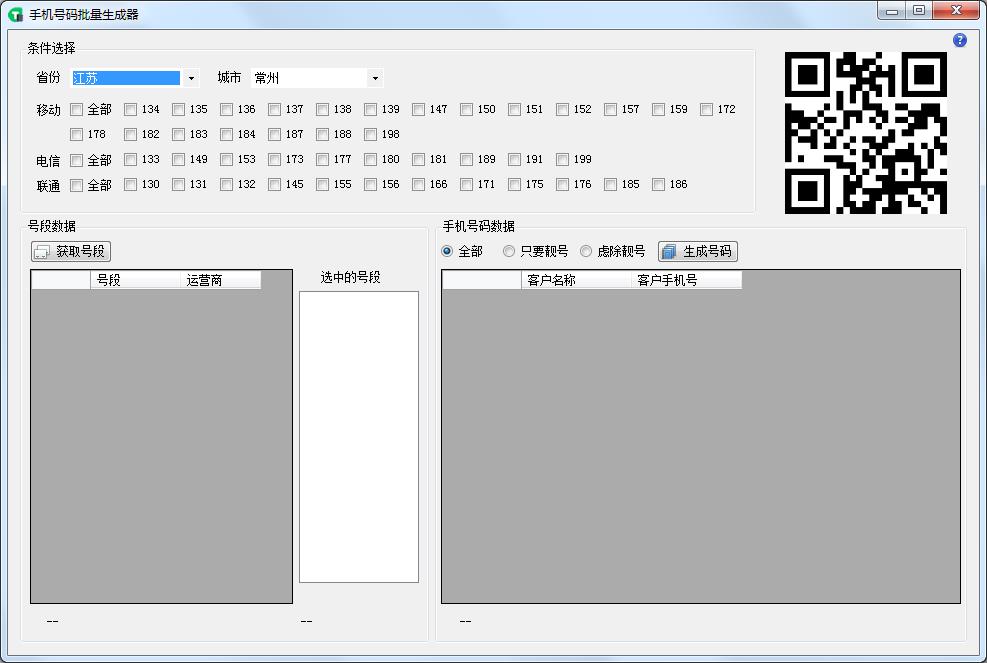Enable the 180 checkbox

click(x=370, y=160)
